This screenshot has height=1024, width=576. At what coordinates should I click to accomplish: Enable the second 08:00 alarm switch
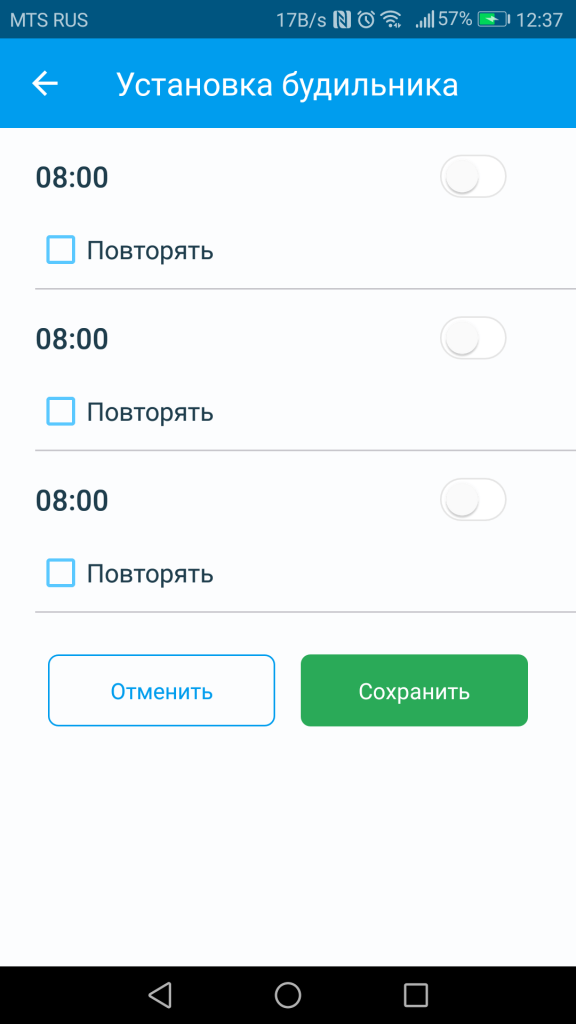pos(473,338)
